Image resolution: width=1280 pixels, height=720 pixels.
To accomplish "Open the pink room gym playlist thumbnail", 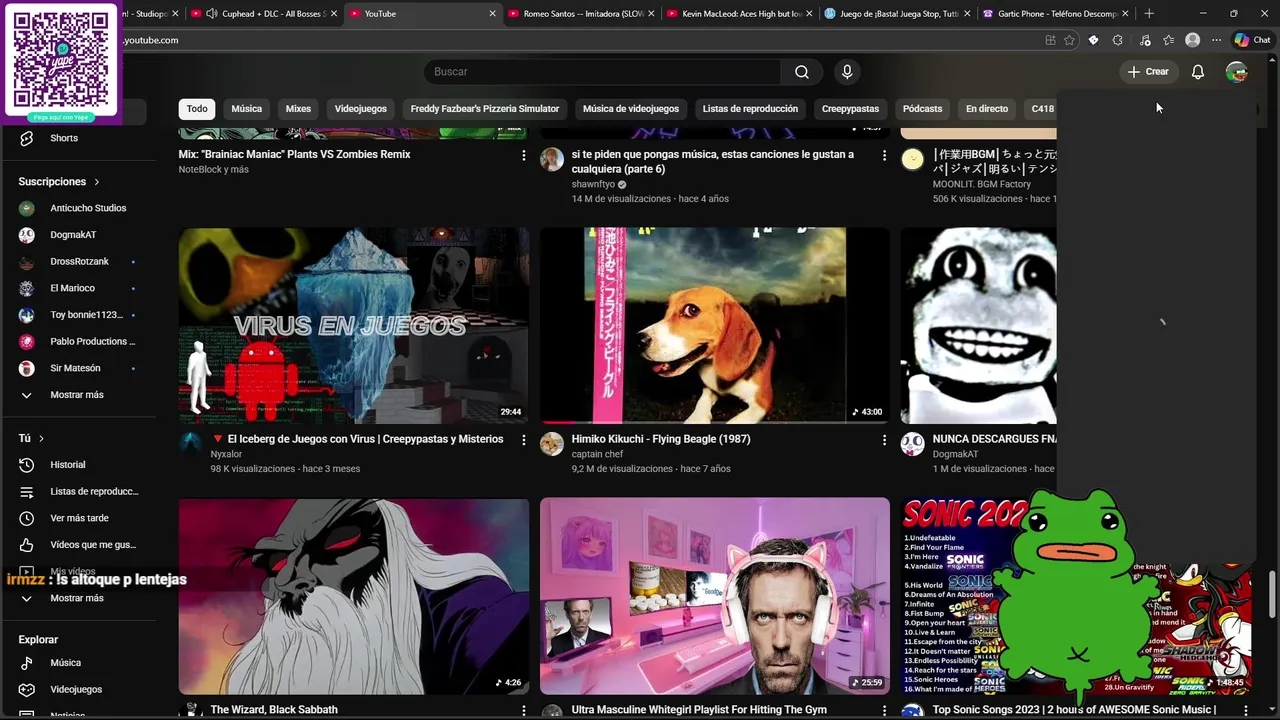I will point(715,596).
